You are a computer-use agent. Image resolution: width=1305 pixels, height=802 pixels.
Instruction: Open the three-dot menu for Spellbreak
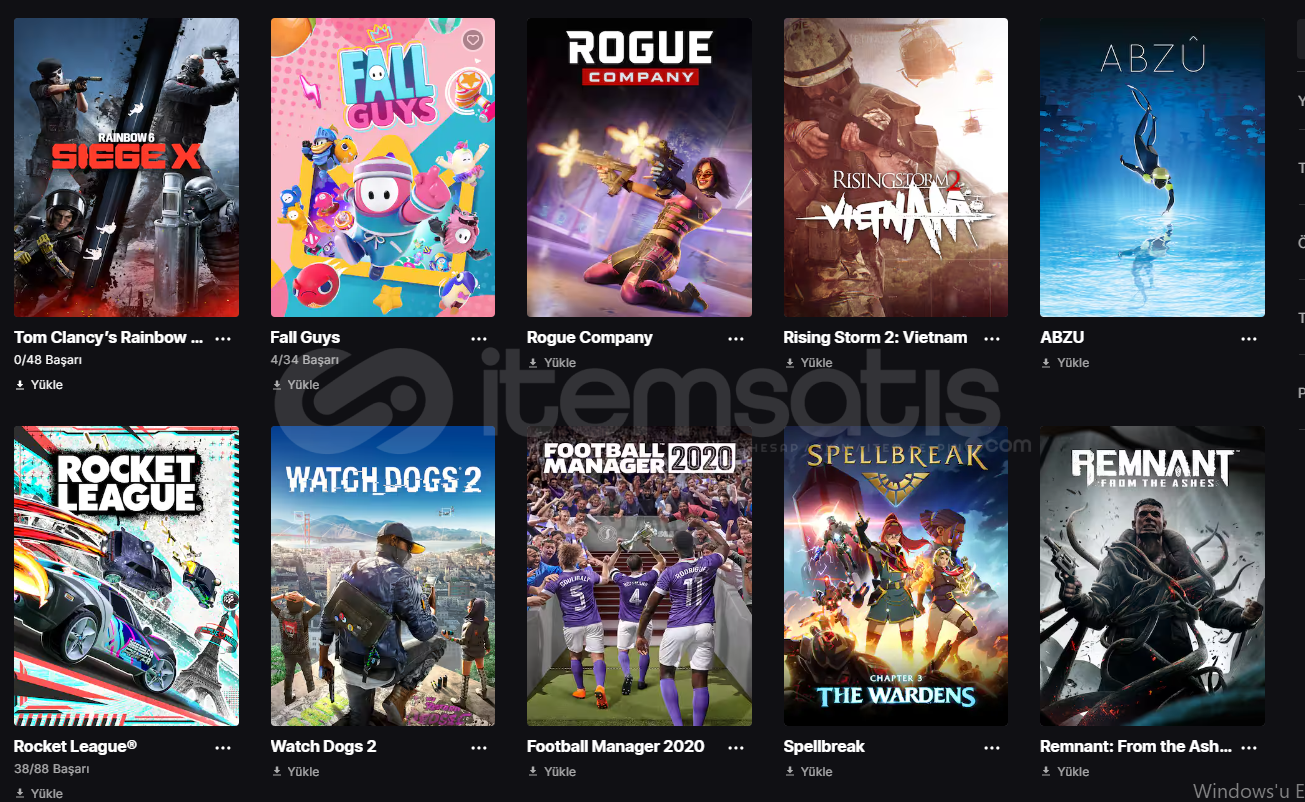point(992,747)
